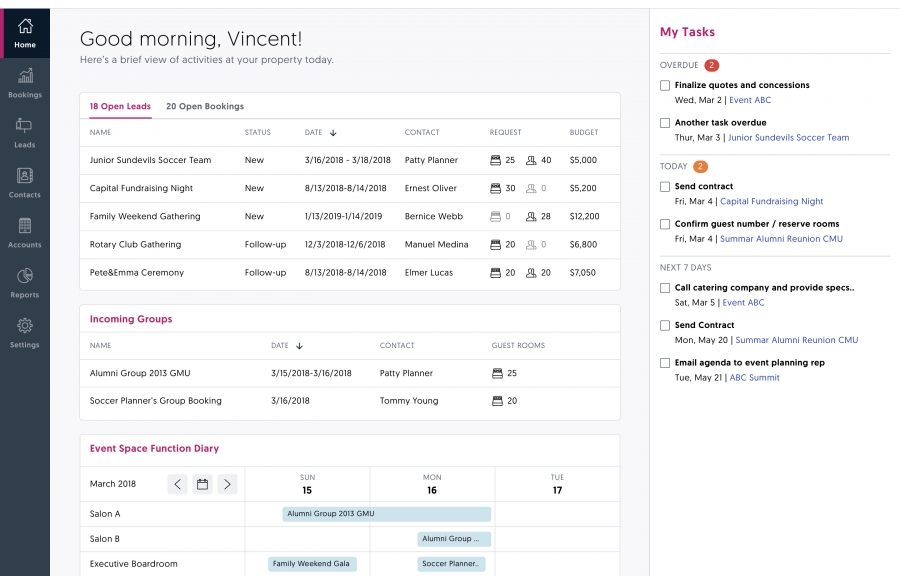The width and height of the screenshot is (900, 576).
Task: Open Settings gear in sidebar
Action: coord(25,332)
